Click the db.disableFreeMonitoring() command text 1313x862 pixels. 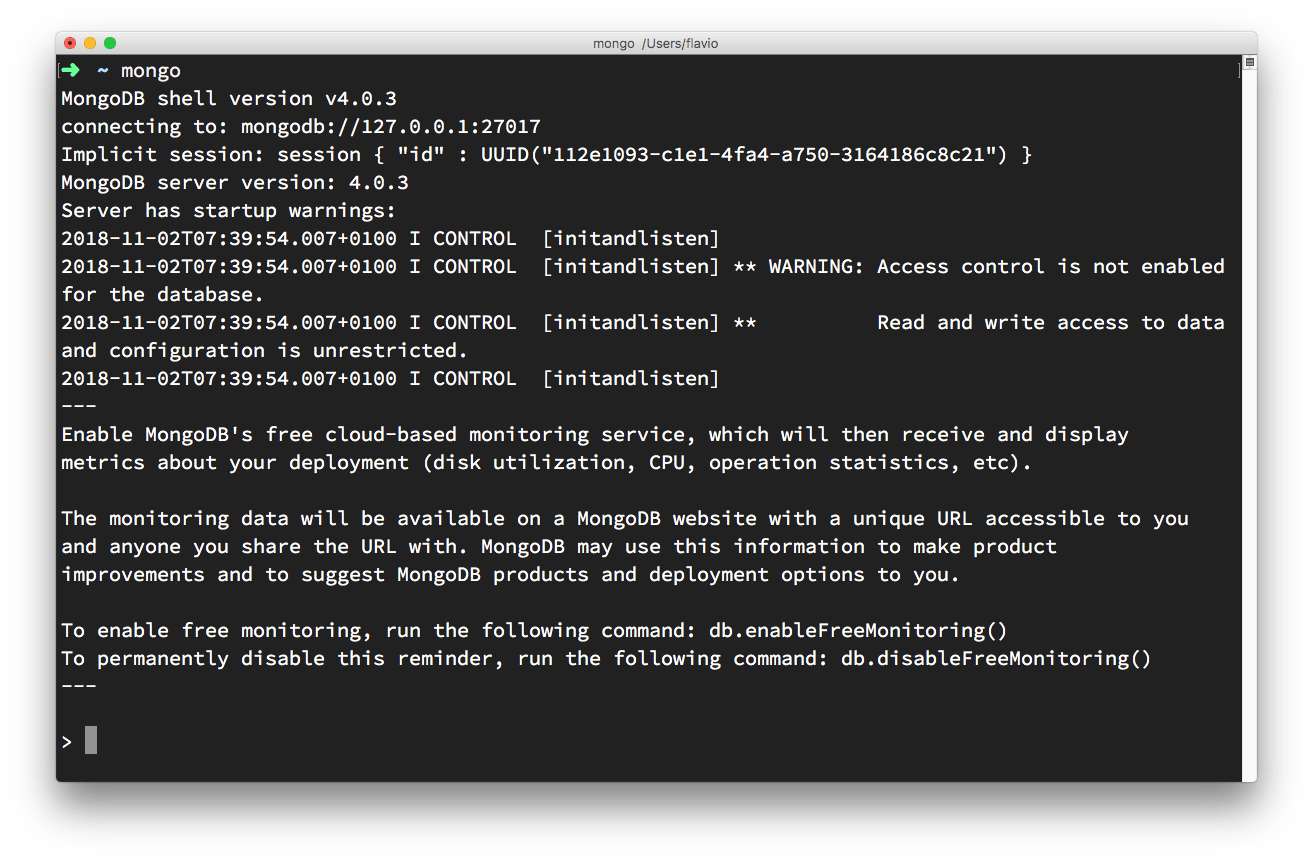tap(996, 659)
